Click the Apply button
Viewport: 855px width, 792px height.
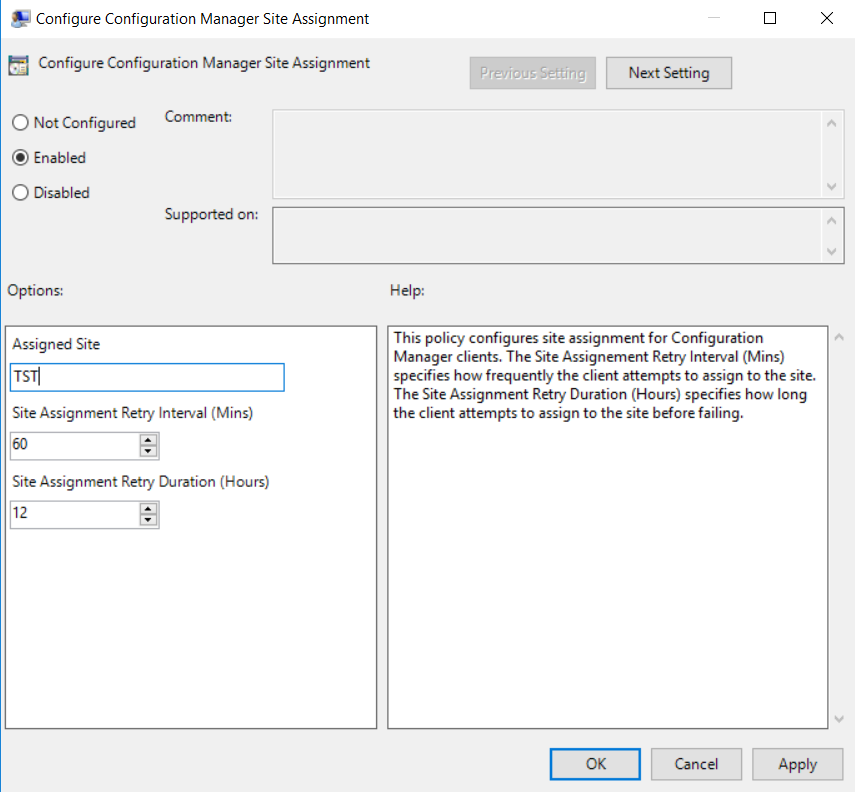[x=797, y=764]
